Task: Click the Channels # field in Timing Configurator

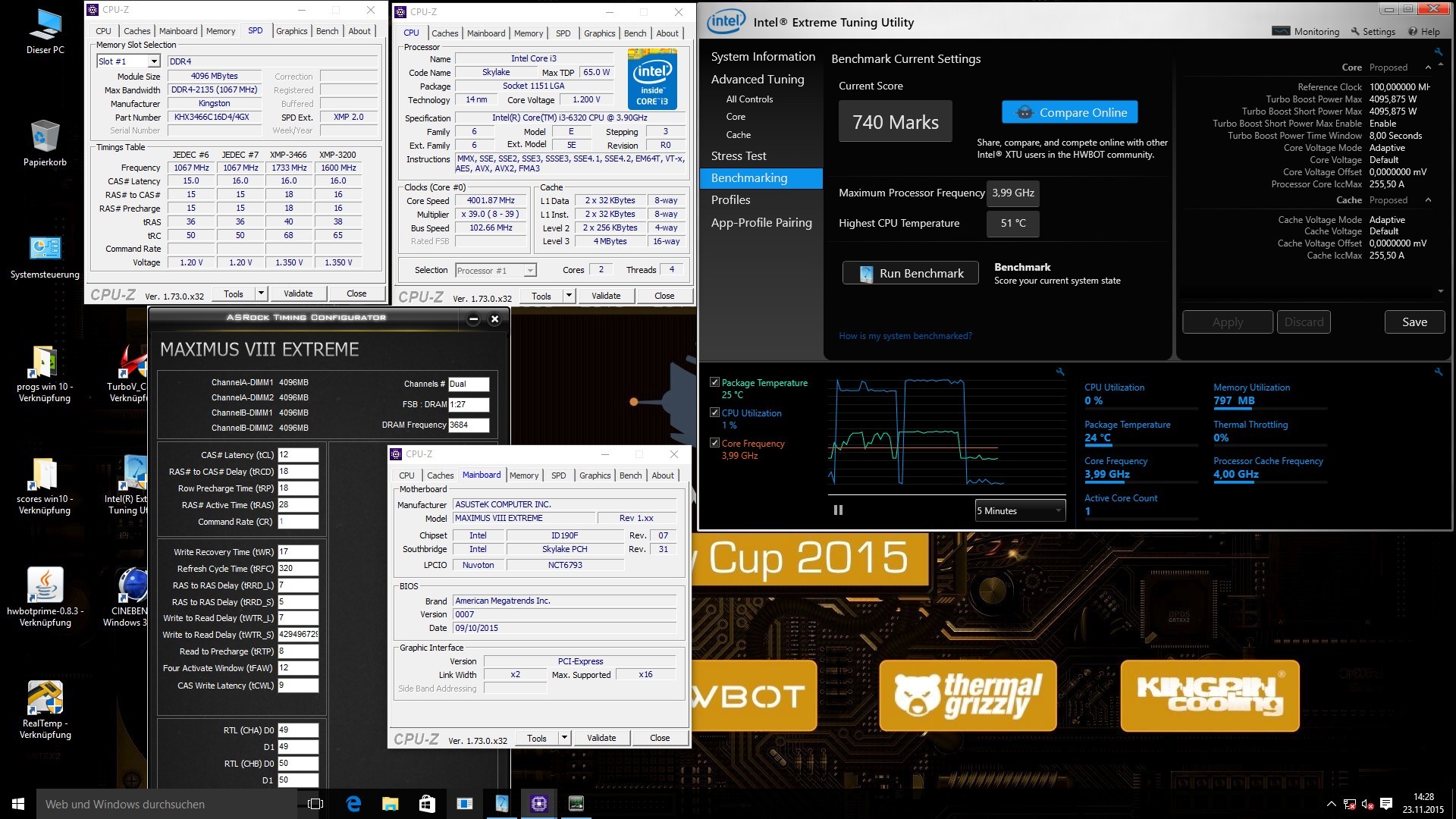Action: click(x=469, y=384)
